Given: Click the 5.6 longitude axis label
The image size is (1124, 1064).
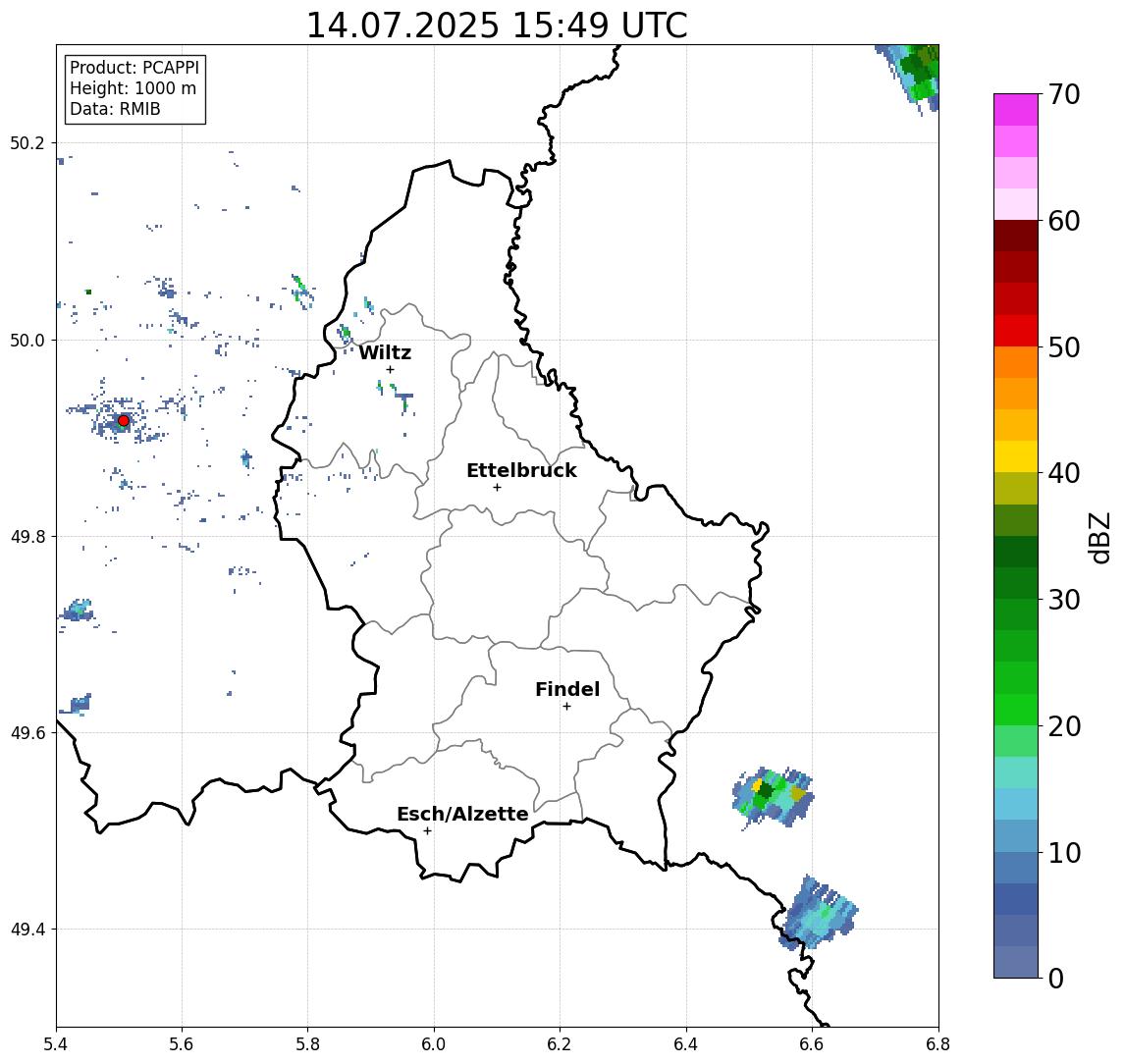Looking at the screenshot, I should coord(182,1044).
